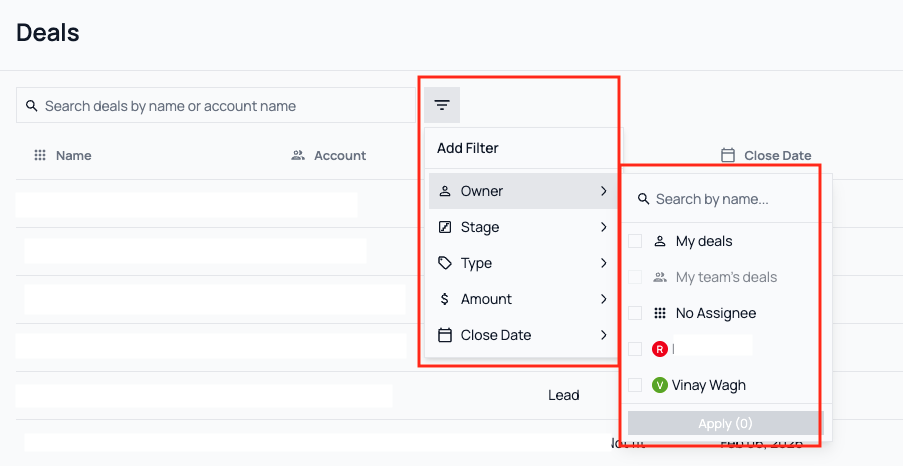Expand the Amount submenu chevron
Screen dimensions: 903x466
(x=604, y=298)
